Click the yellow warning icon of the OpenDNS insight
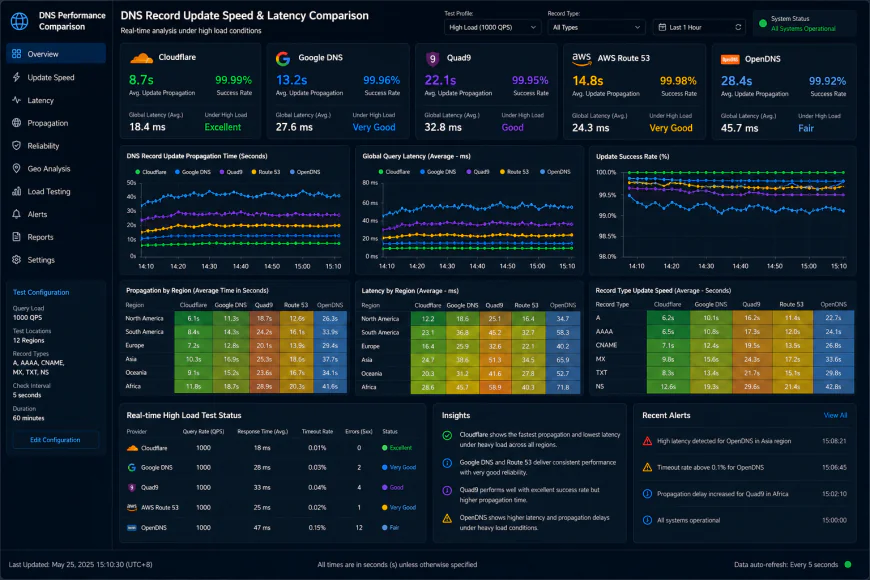Screen dimensions: 870x580 pyautogui.click(x=447, y=518)
